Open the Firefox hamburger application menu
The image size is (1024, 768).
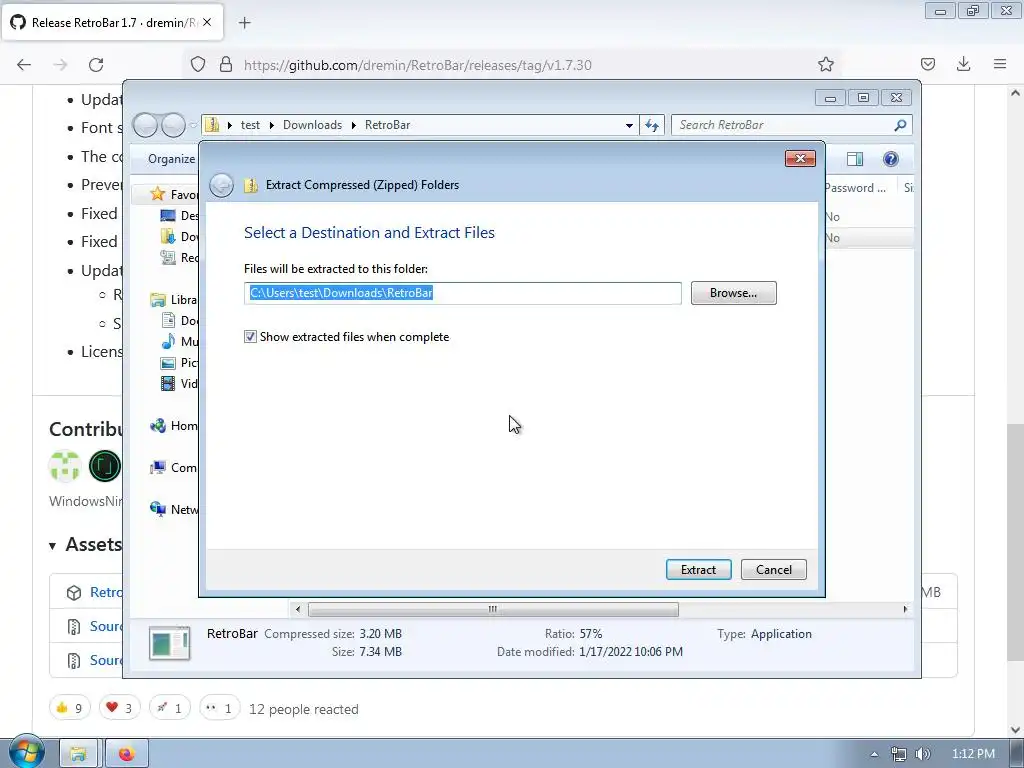(1000, 64)
